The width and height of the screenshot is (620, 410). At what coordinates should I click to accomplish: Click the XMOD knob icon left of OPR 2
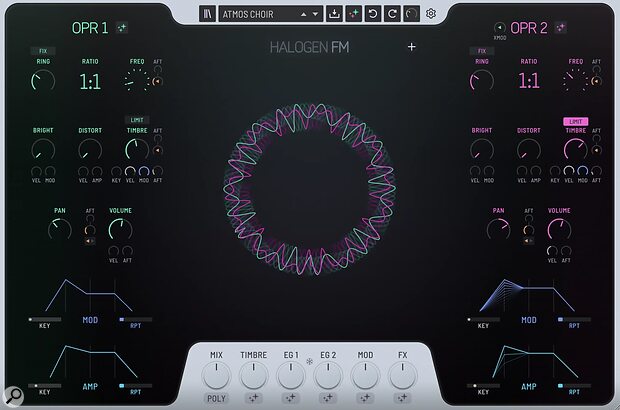tap(500, 28)
